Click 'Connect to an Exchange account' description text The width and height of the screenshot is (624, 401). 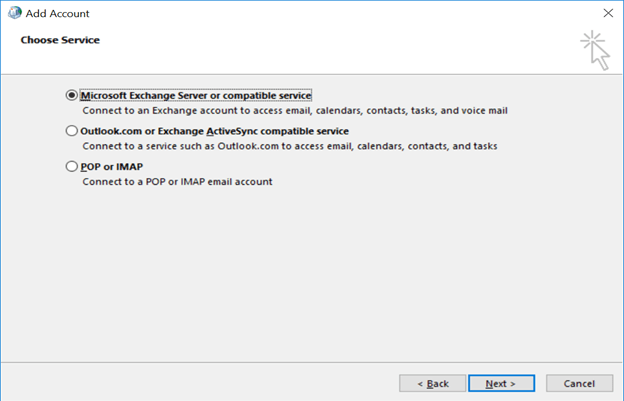pyautogui.click(x=295, y=111)
